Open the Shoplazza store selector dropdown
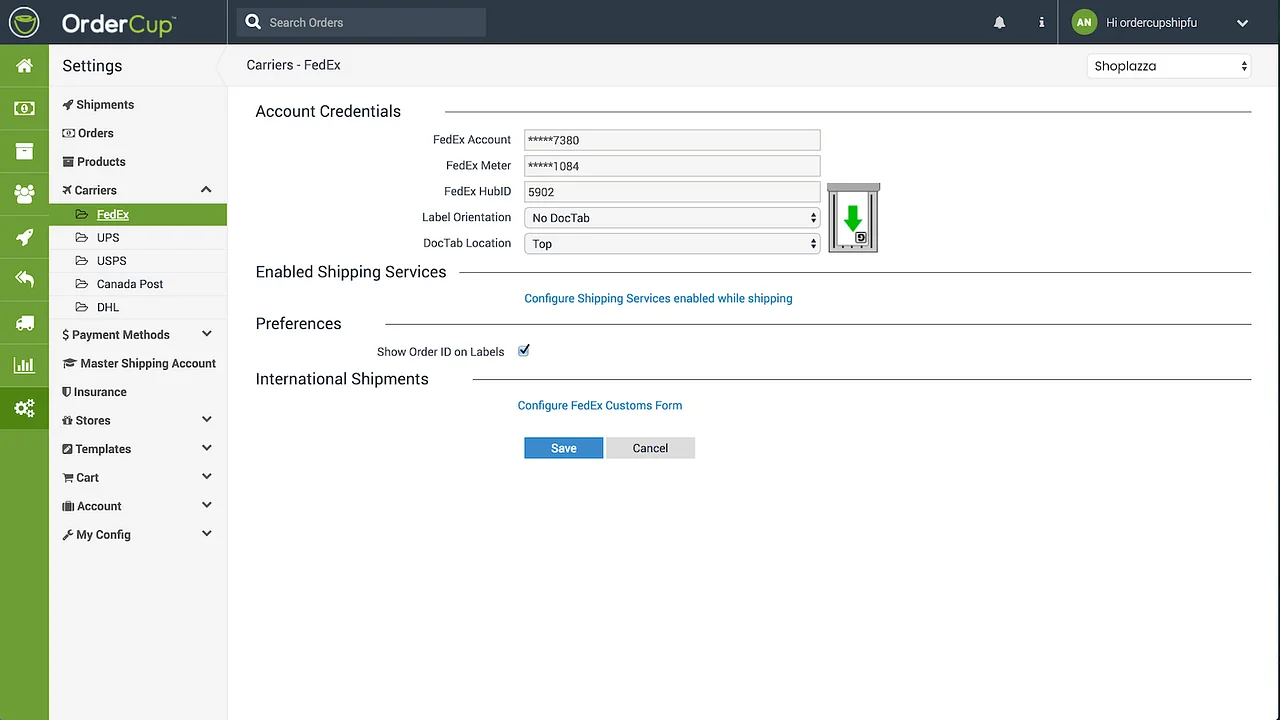 [x=1169, y=66]
